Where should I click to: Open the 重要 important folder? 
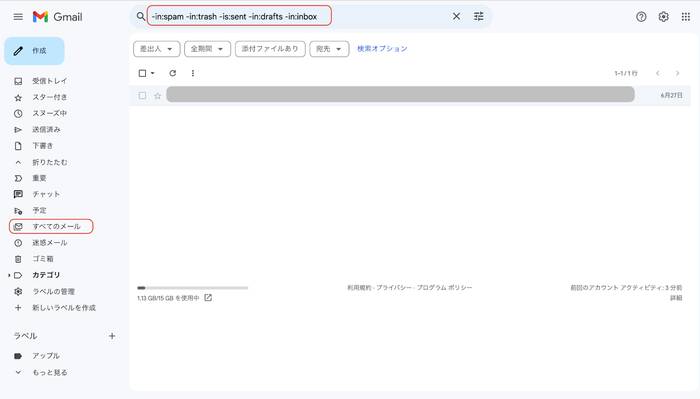click(39, 178)
